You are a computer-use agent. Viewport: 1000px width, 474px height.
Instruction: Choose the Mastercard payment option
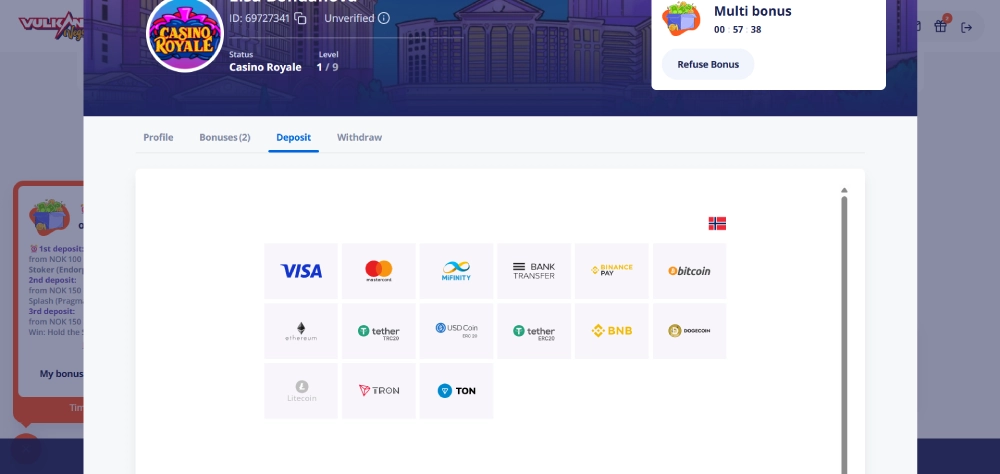pos(379,271)
